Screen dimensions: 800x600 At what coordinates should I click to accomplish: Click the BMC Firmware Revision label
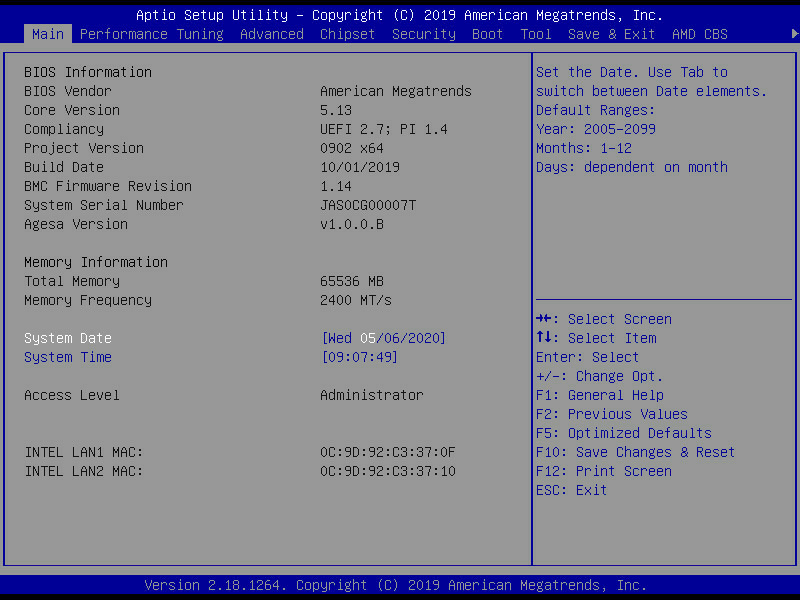coord(108,186)
